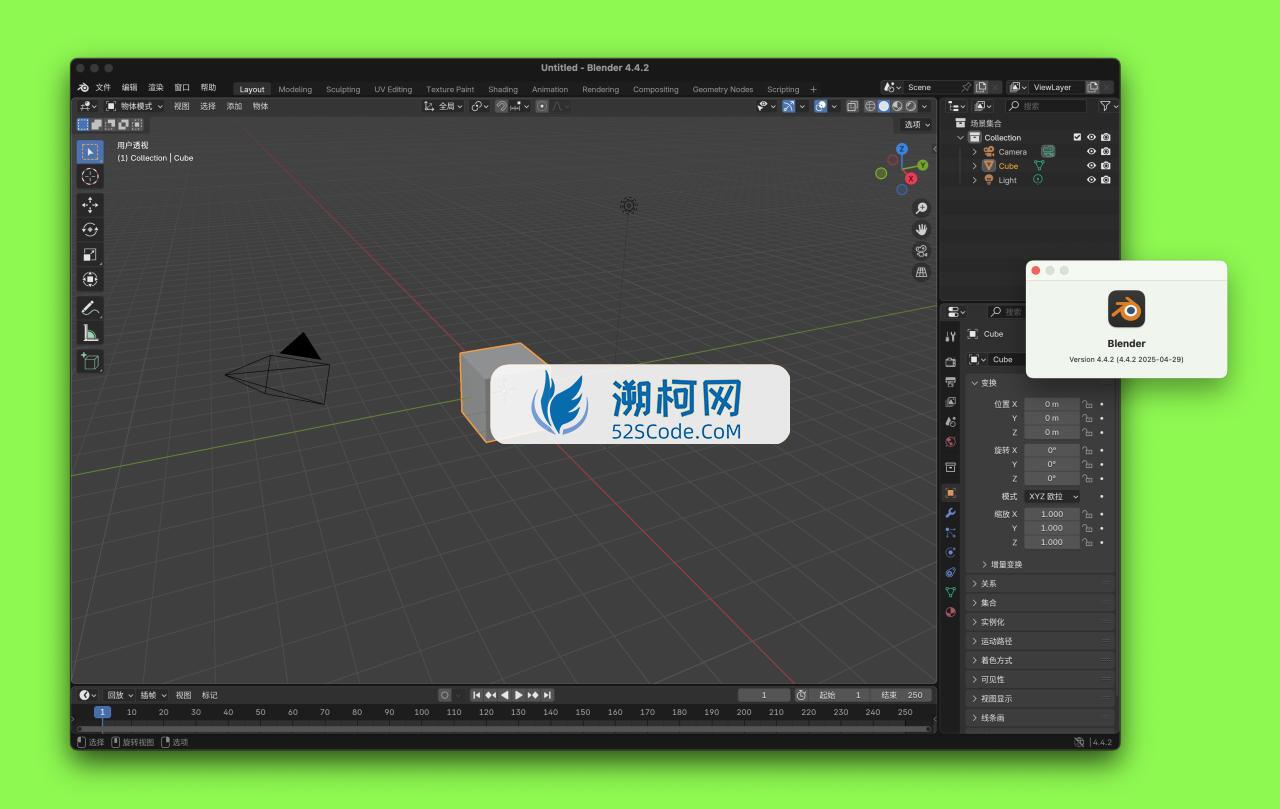Toggle camera view icon in viewport

coord(921,251)
